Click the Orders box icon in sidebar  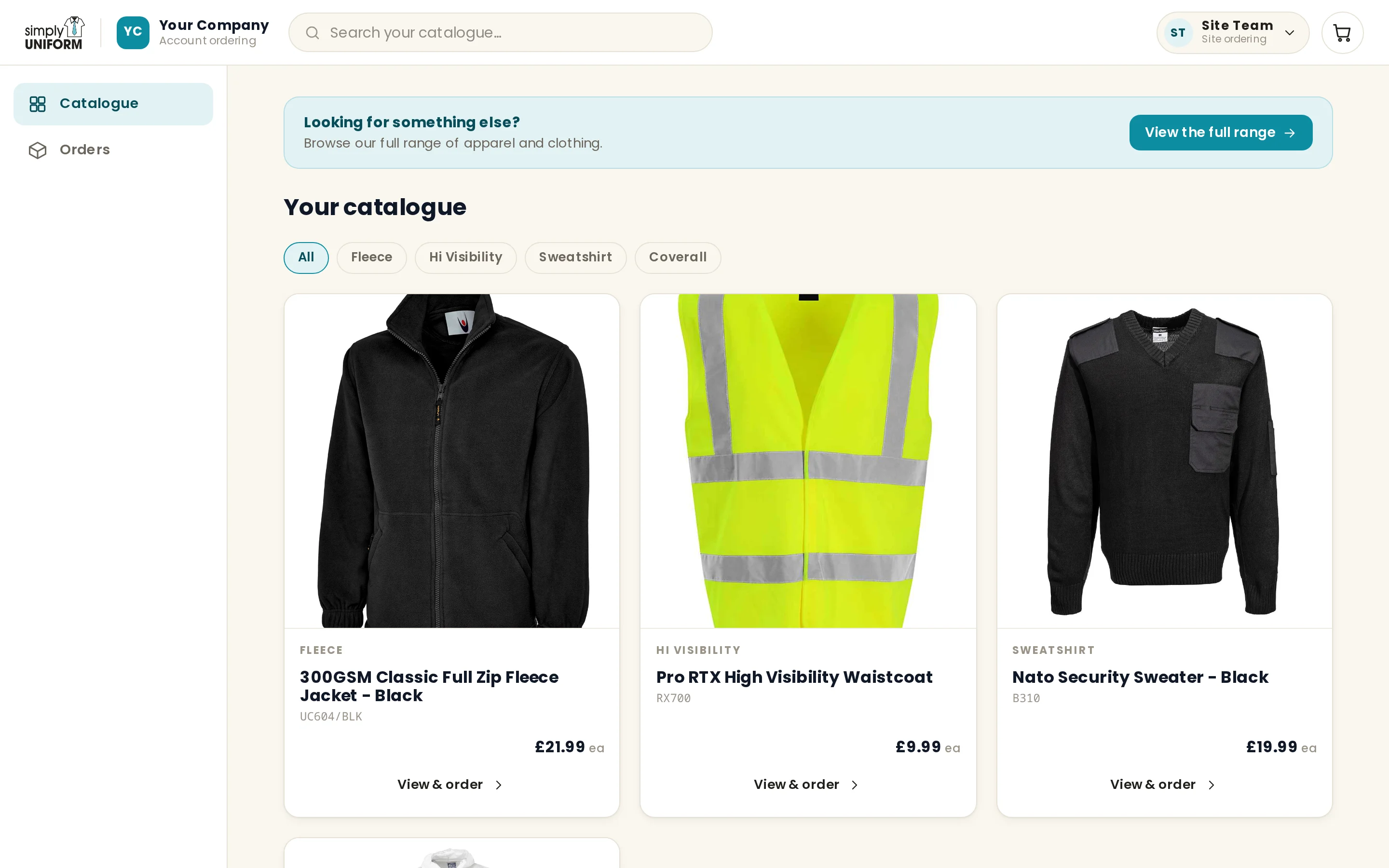(x=37, y=150)
